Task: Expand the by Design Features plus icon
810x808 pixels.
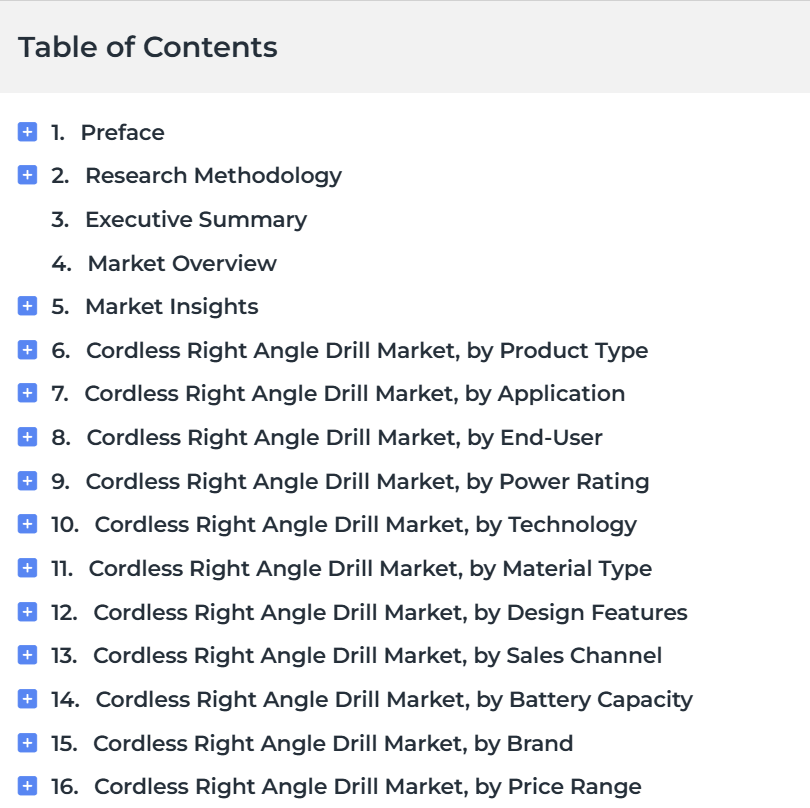Action: [x=27, y=612]
